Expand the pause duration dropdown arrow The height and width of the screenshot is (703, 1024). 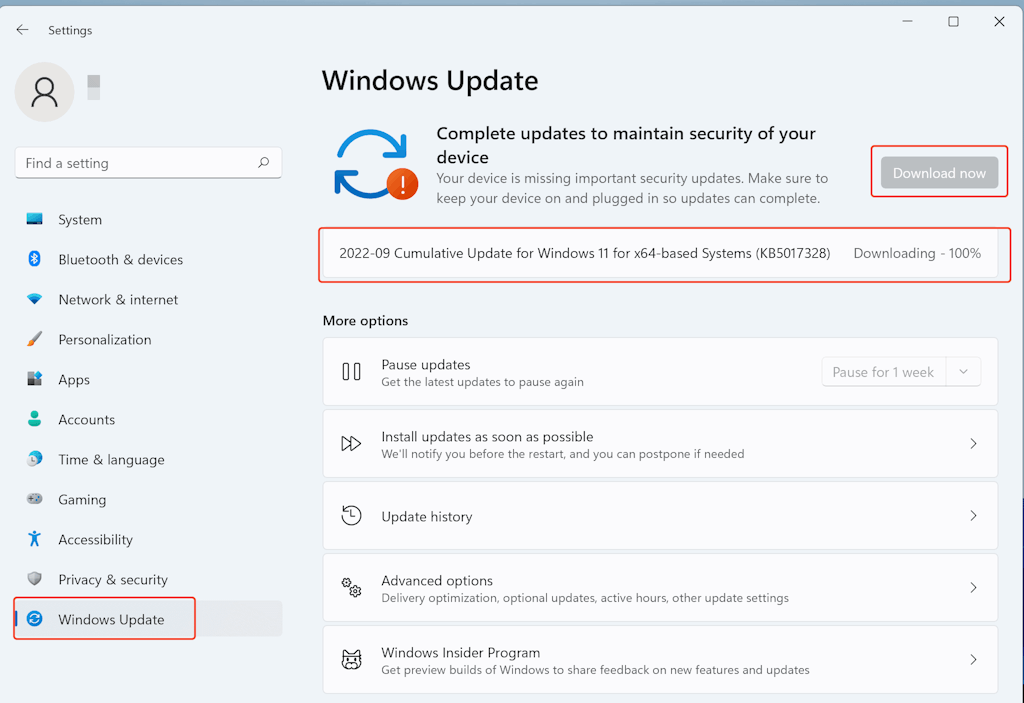pyautogui.click(x=963, y=372)
